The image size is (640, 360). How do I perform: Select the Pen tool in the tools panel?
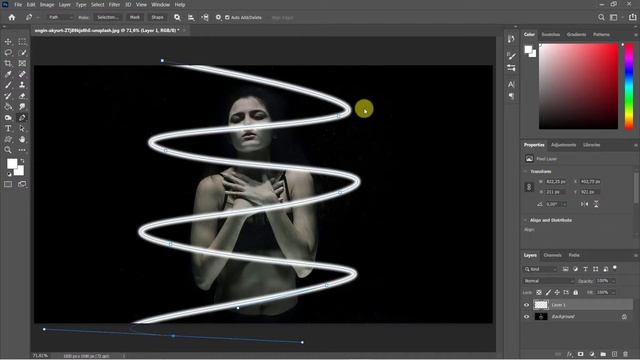coord(22,118)
